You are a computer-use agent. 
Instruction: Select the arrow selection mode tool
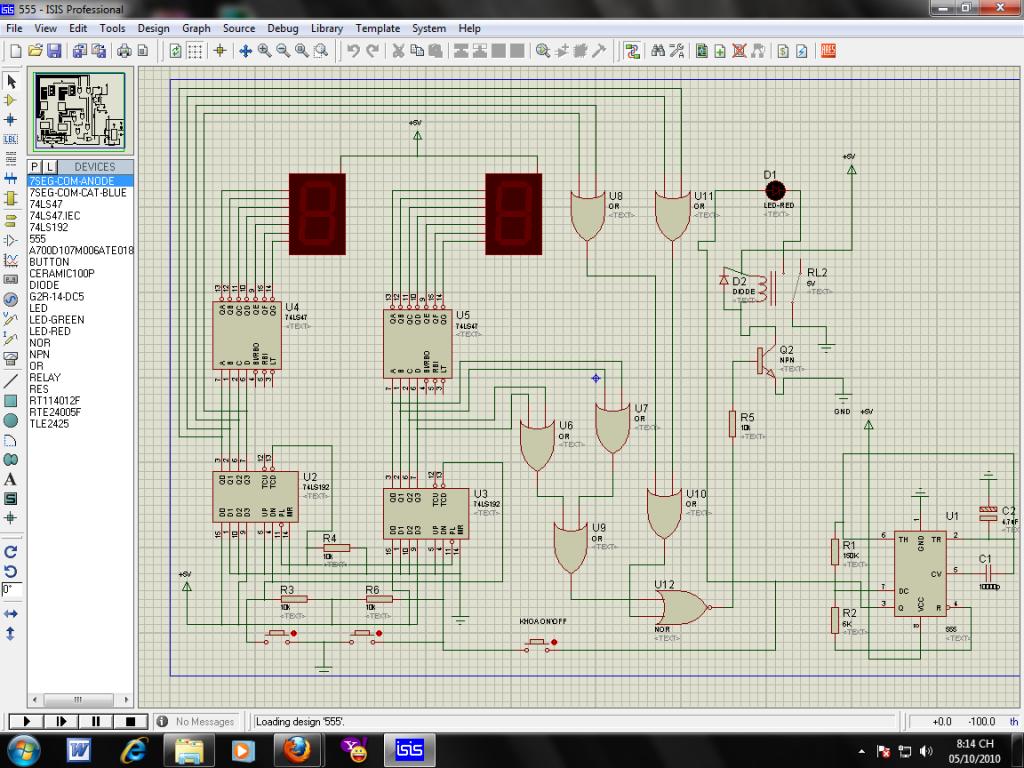pyautogui.click(x=11, y=81)
